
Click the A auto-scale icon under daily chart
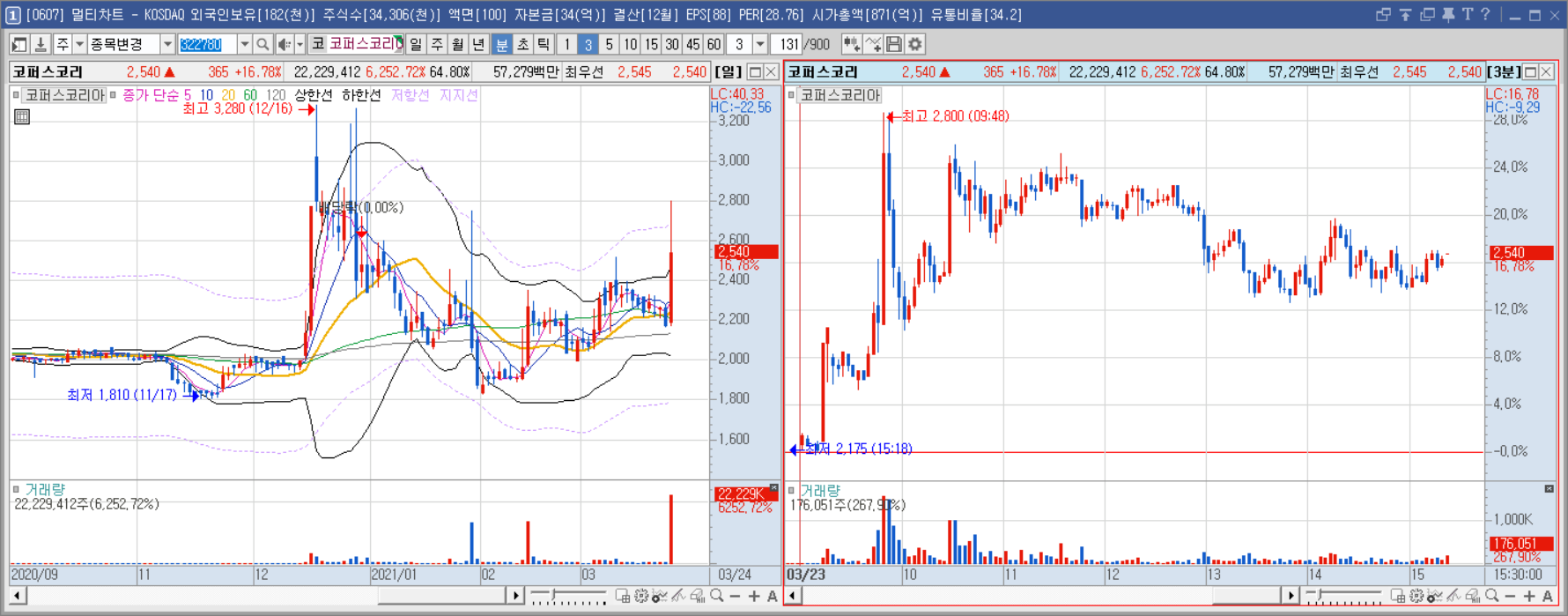772,597
